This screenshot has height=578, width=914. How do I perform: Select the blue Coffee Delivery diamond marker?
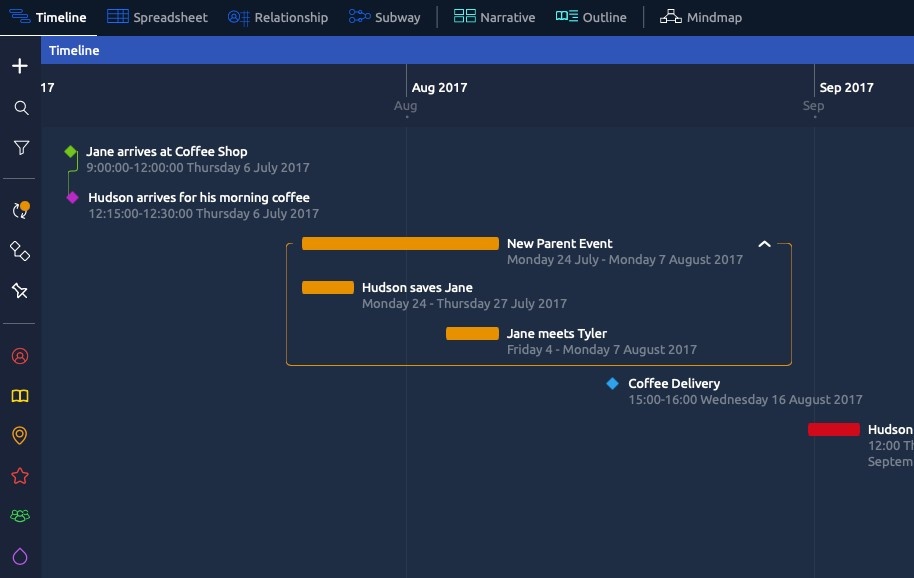[612, 383]
